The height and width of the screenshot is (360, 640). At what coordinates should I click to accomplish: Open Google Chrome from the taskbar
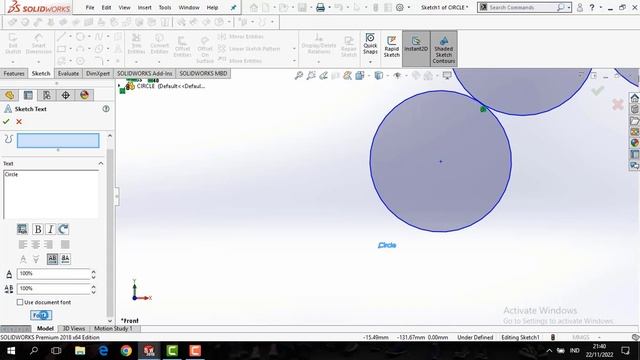point(126,351)
